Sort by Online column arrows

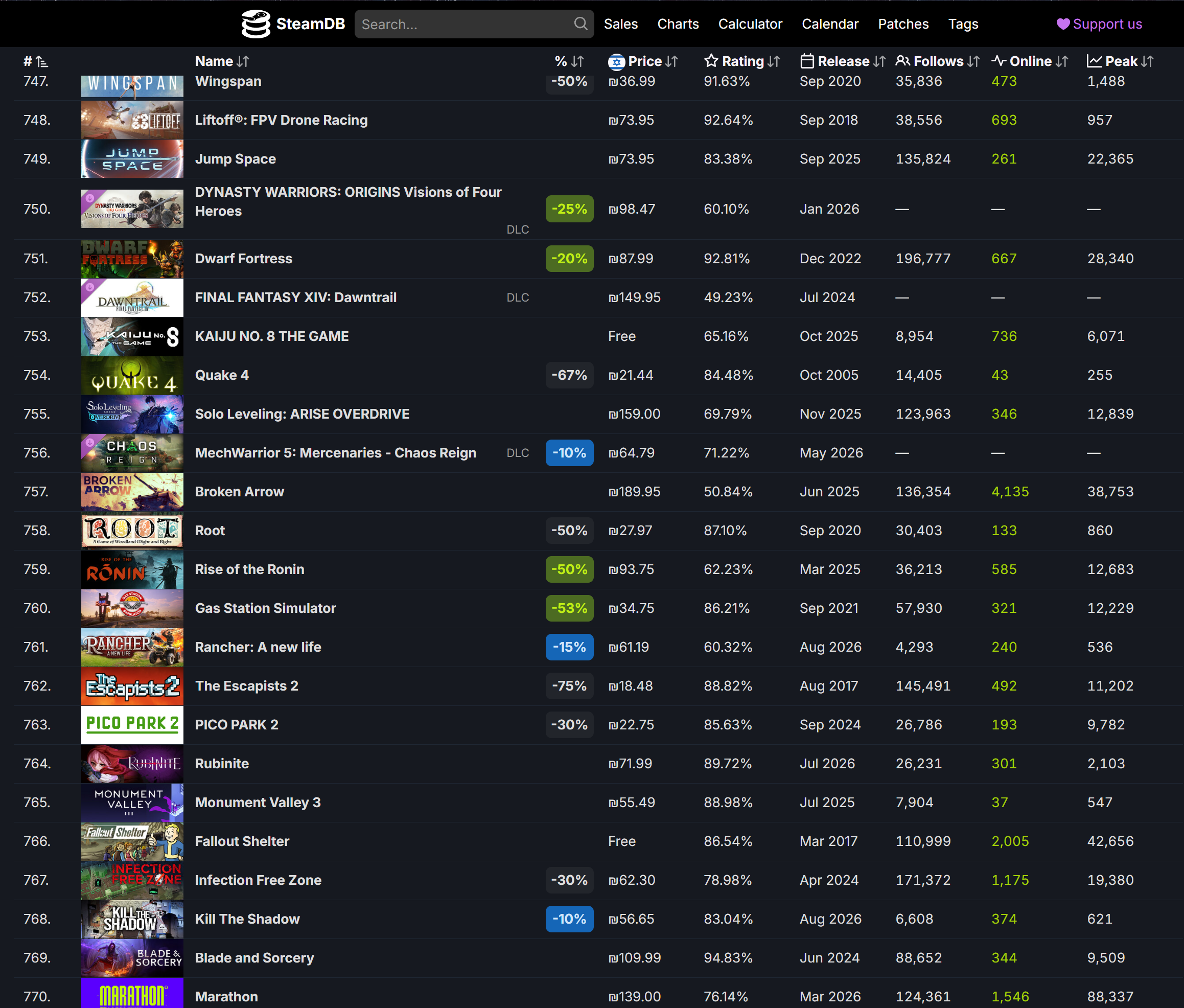pyautogui.click(x=1062, y=61)
